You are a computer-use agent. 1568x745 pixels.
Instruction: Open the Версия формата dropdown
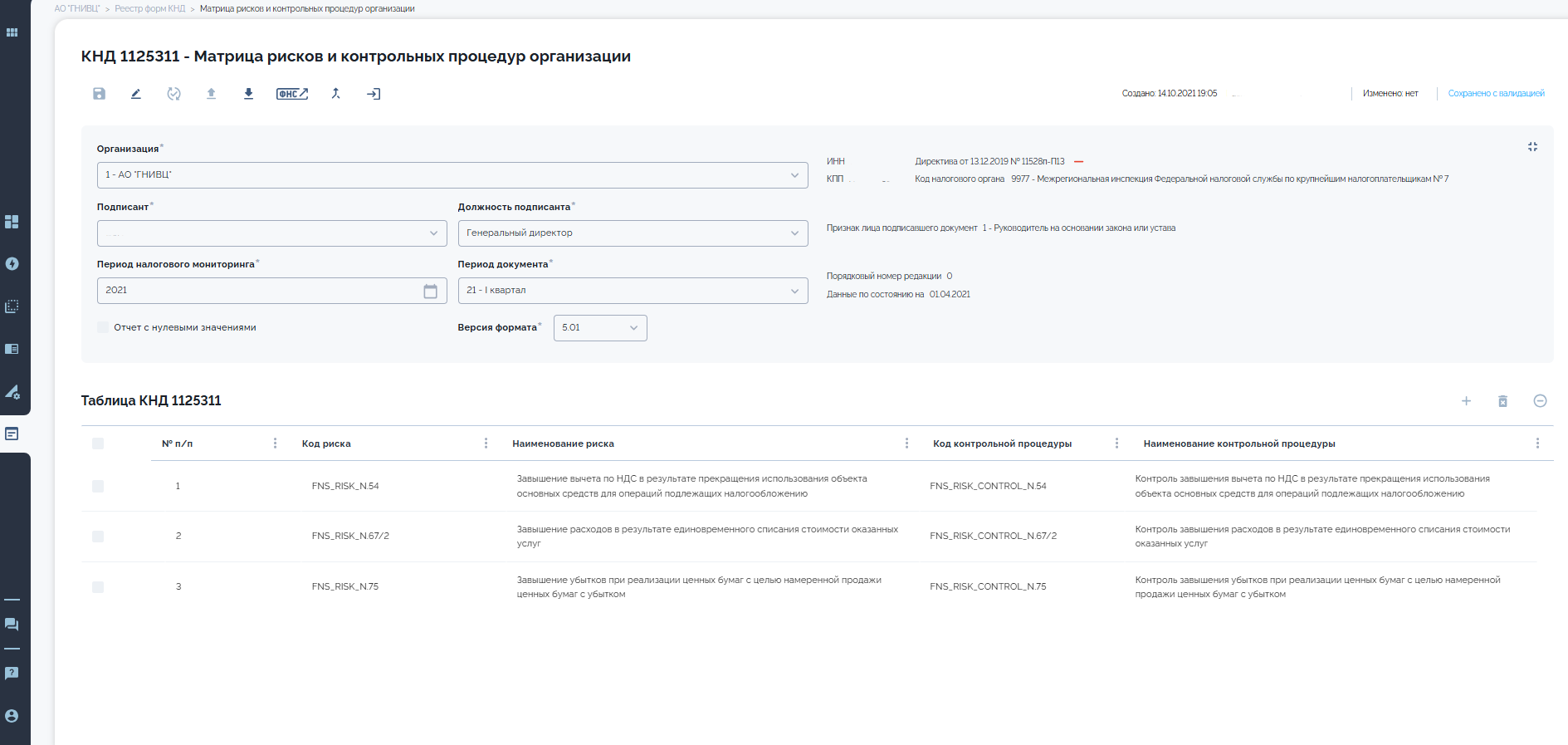pyautogui.click(x=599, y=328)
